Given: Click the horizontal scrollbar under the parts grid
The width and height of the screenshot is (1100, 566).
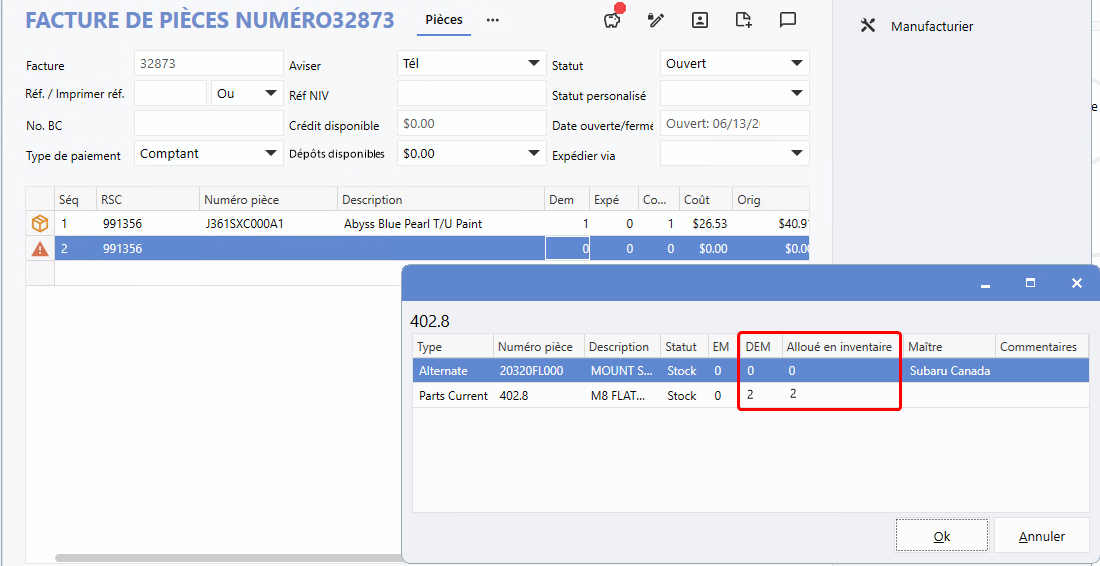Looking at the screenshot, I should (228, 557).
